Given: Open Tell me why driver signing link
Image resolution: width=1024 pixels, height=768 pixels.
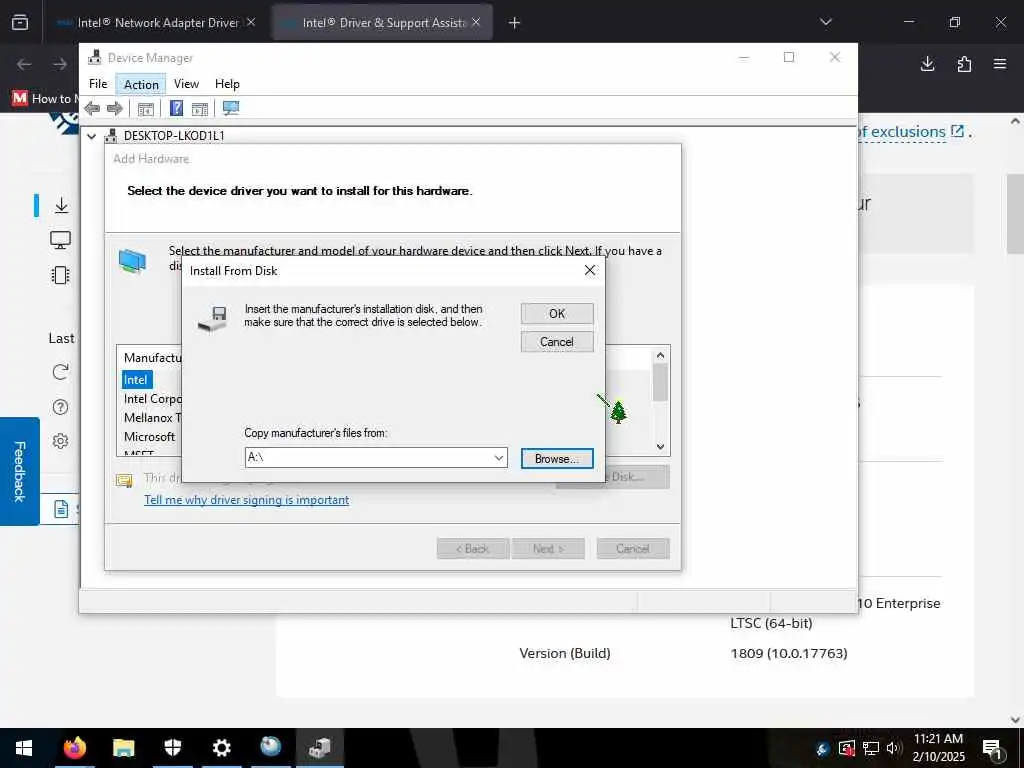Looking at the screenshot, I should point(246,500).
